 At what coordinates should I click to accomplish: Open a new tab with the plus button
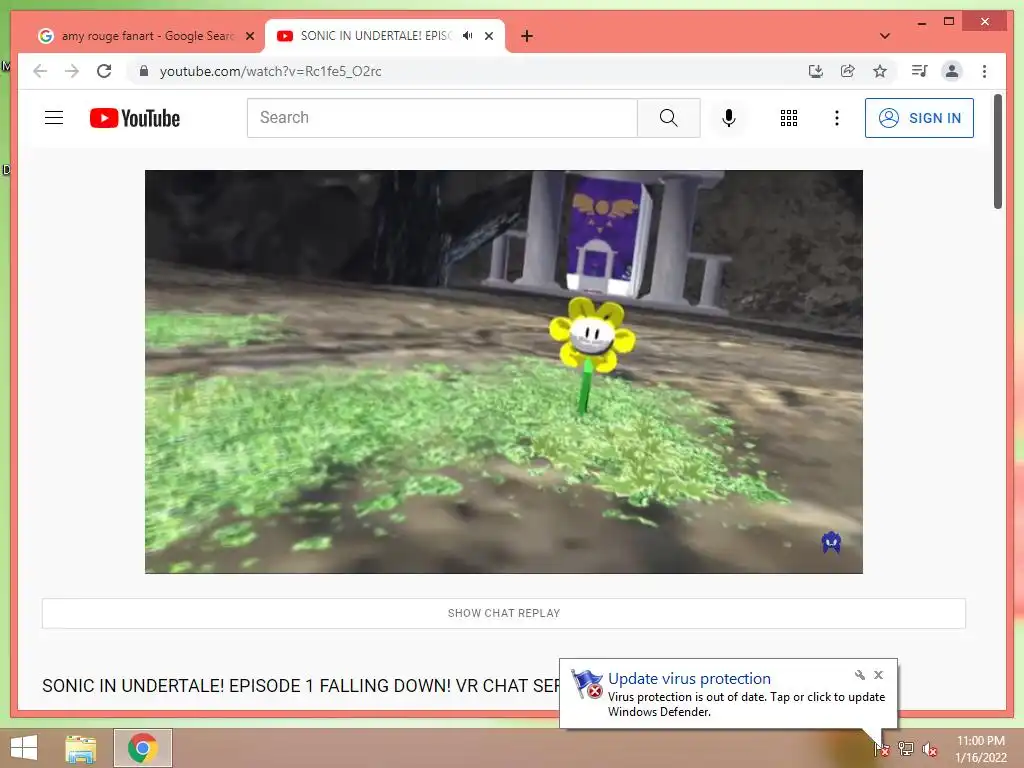(527, 36)
